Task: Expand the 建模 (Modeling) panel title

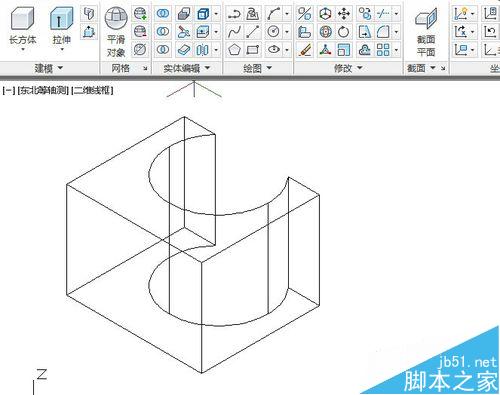Action: 49,68
